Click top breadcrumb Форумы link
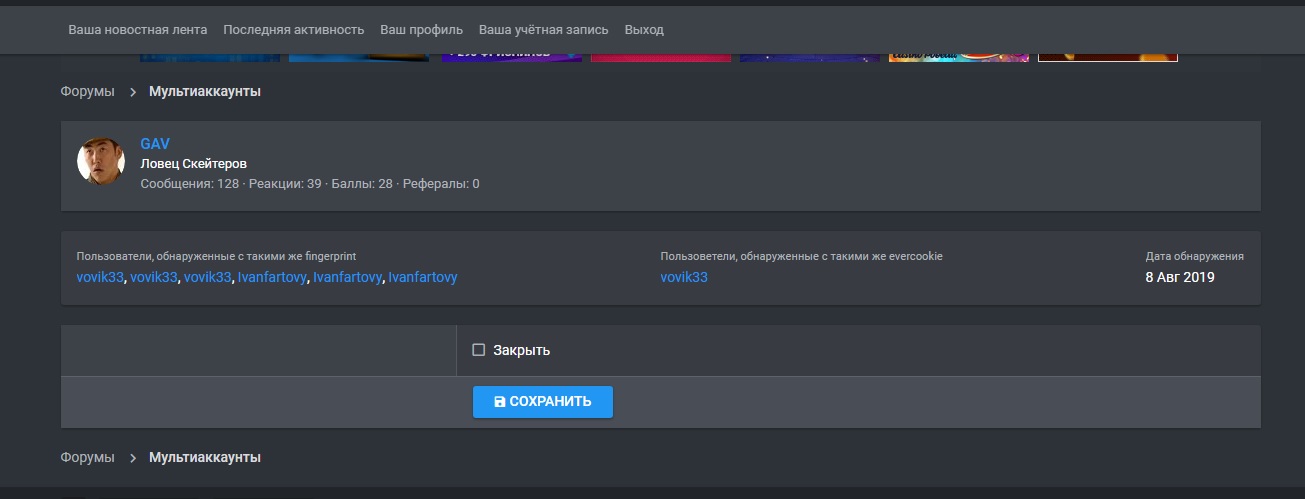Image resolution: width=1305 pixels, height=499 pixels. (x=87, y=91)
